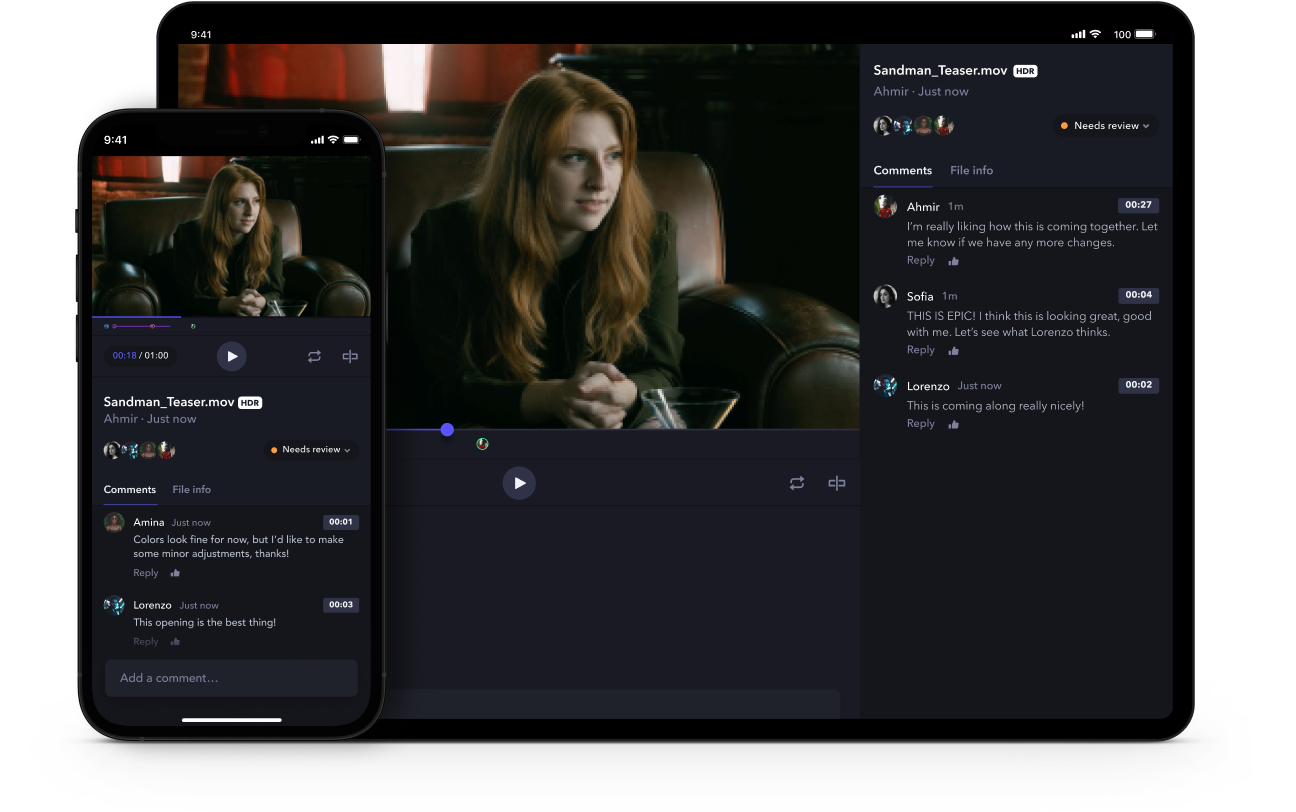Reply to Ahmir's comment
Viewport: 1296px width, 812px height.
point(920,260)
